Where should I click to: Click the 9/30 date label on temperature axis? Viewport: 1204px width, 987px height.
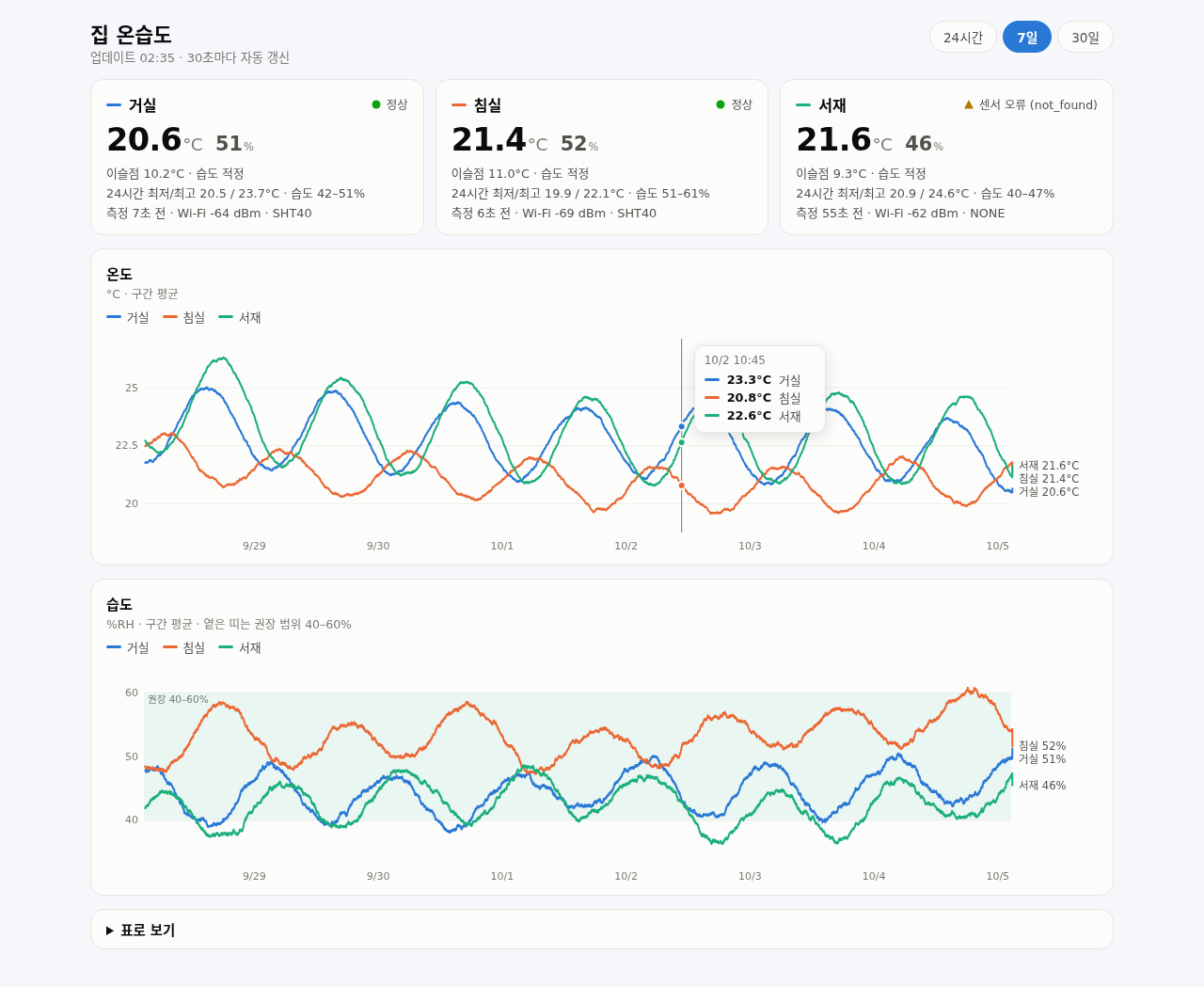tap(378, 546)
